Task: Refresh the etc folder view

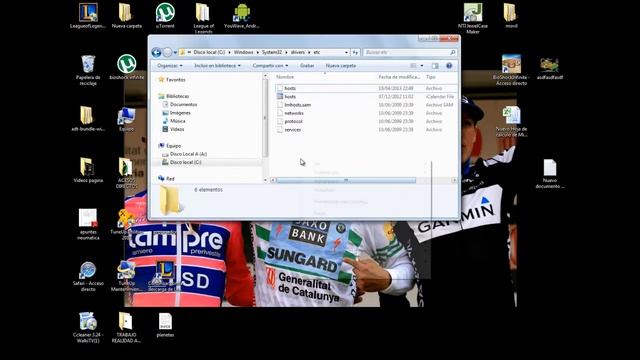Action: (x=355, y=52)
